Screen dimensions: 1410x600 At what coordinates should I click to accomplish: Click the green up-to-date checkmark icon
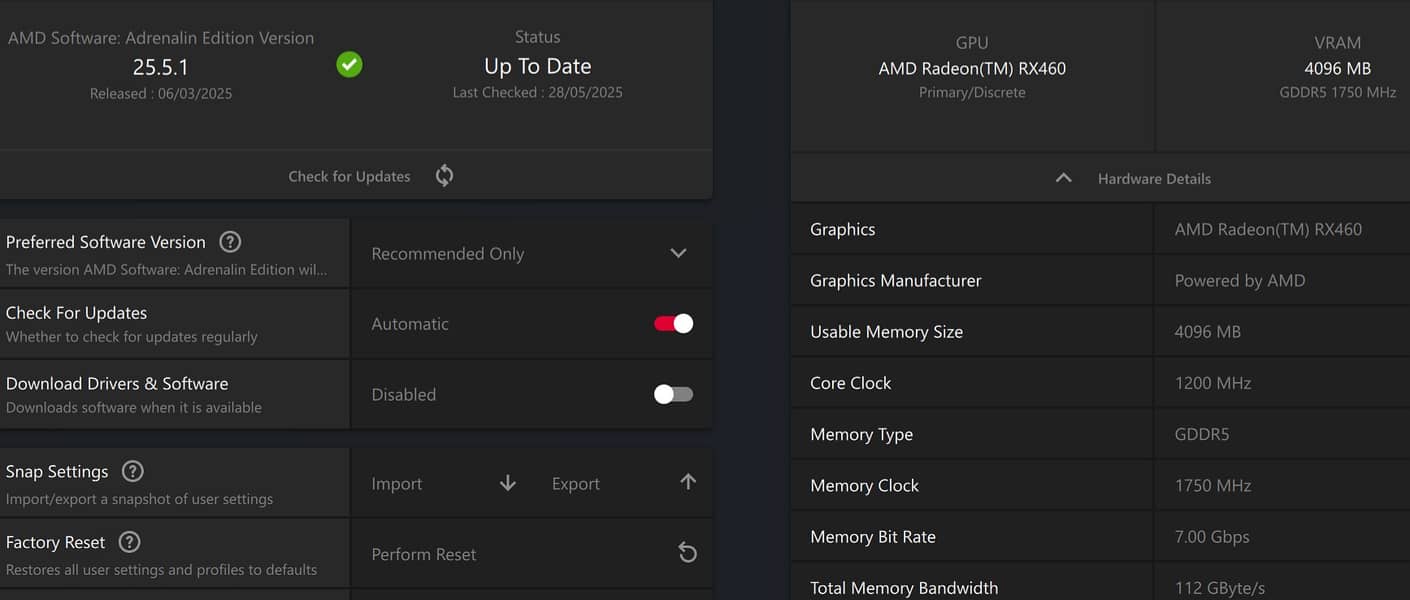[x=349, y=65]
